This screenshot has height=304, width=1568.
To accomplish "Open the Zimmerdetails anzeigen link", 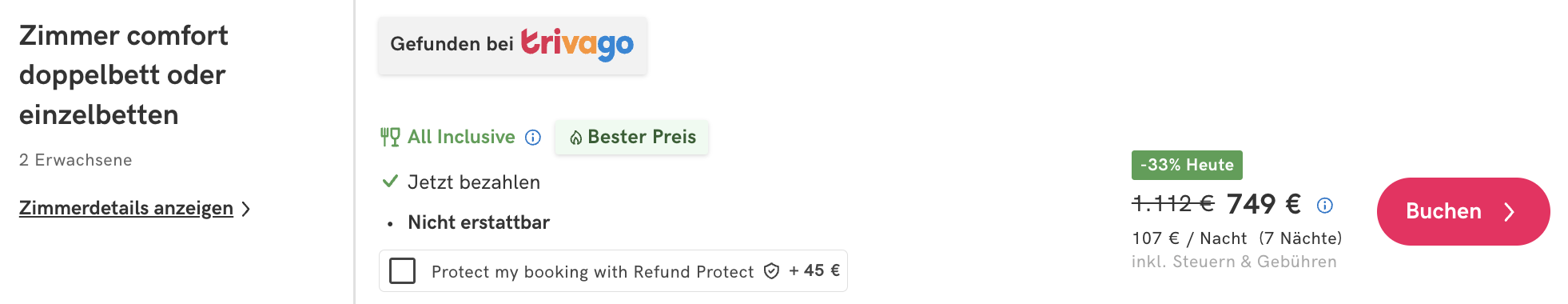I will coord(126,208).
